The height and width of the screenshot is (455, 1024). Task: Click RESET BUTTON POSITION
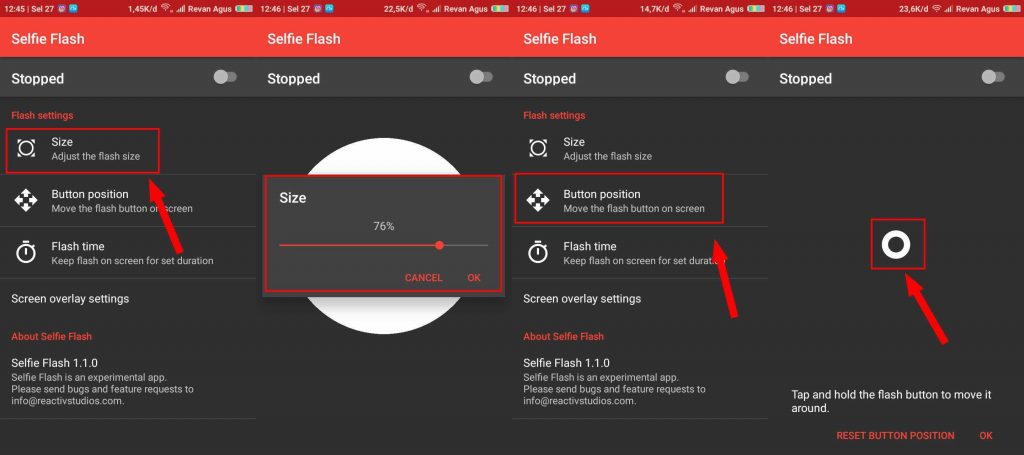click(x=895, y=435)
